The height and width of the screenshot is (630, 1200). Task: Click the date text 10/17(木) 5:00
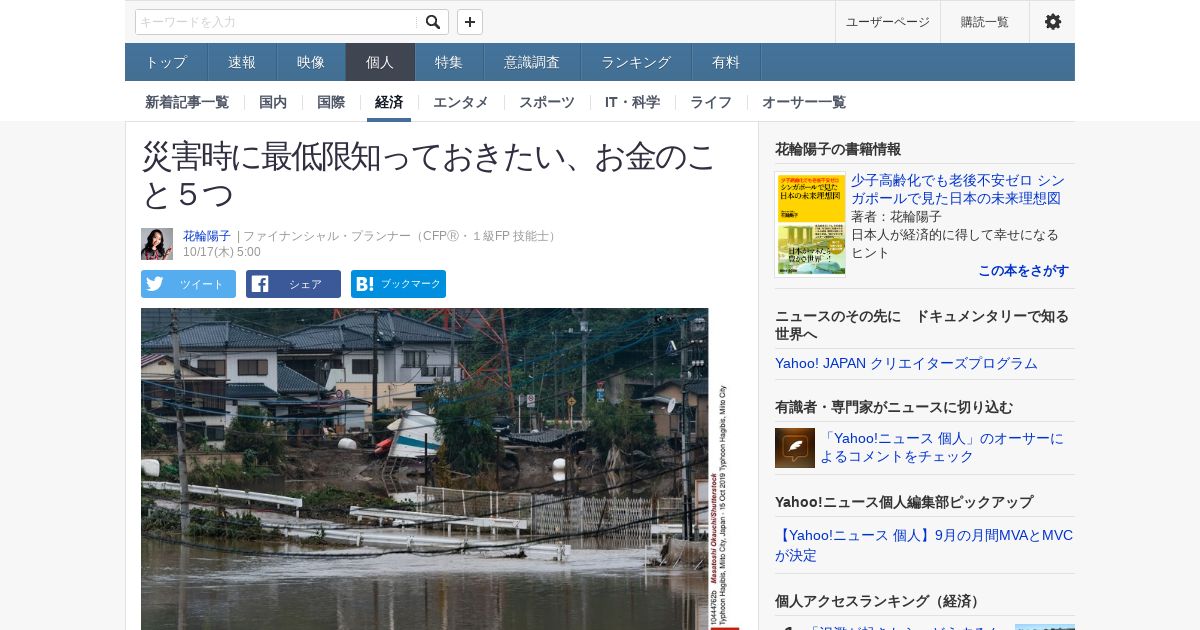click(x=222, y=252)
